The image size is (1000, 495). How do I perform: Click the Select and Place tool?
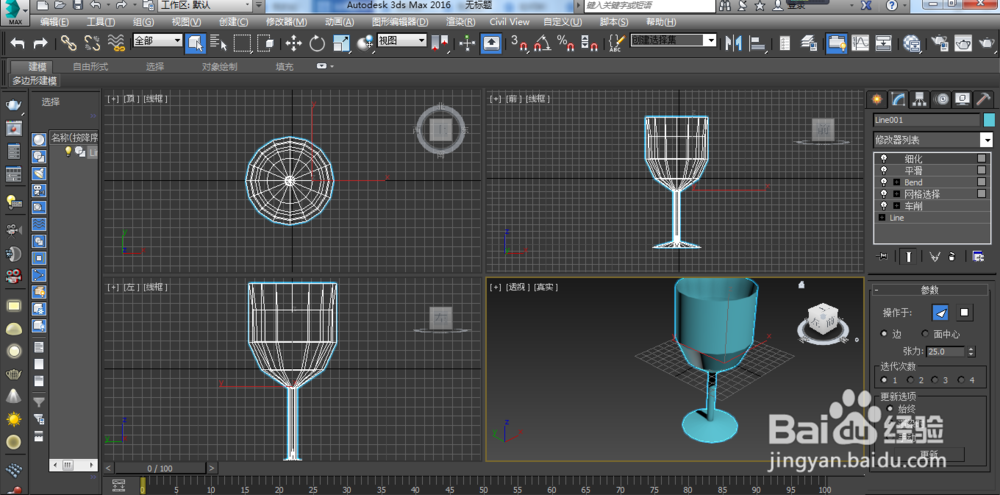coord(365,43)
